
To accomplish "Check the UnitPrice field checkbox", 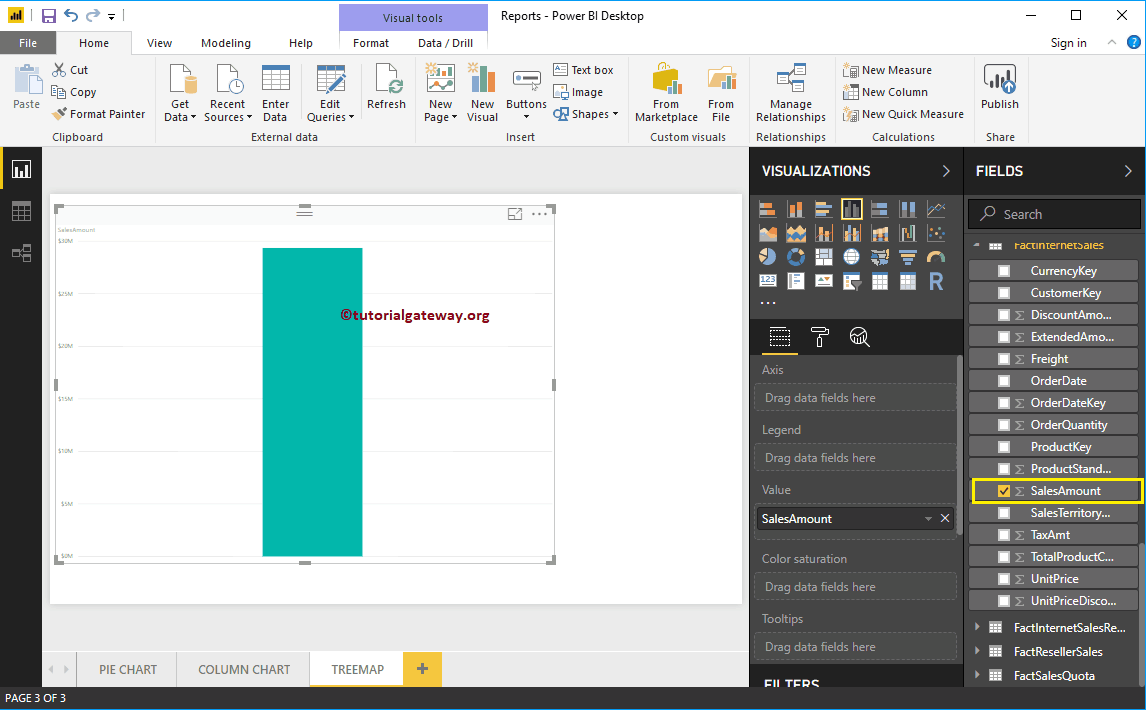I will click(1004, 579).
